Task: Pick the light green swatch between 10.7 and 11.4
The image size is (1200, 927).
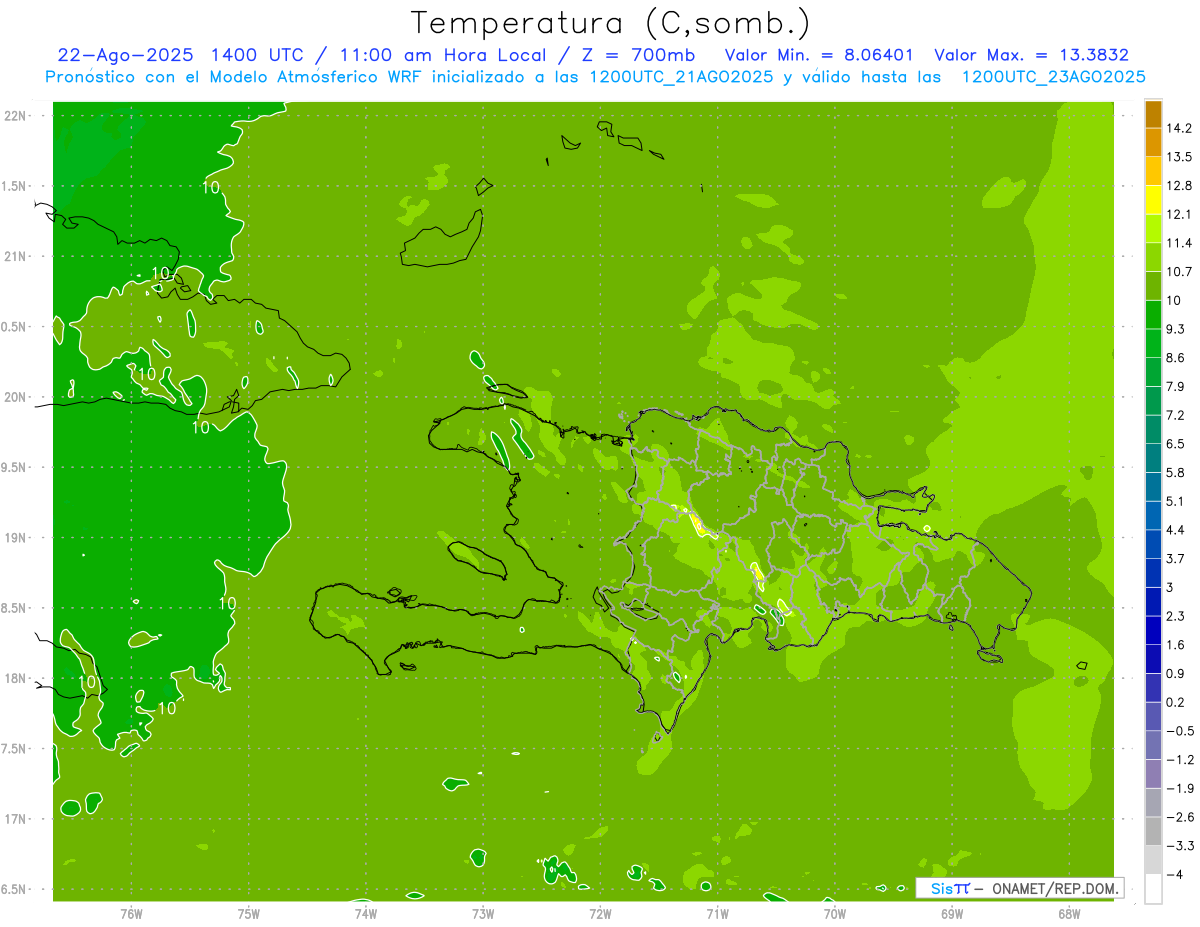Action: click(1153, 257)
